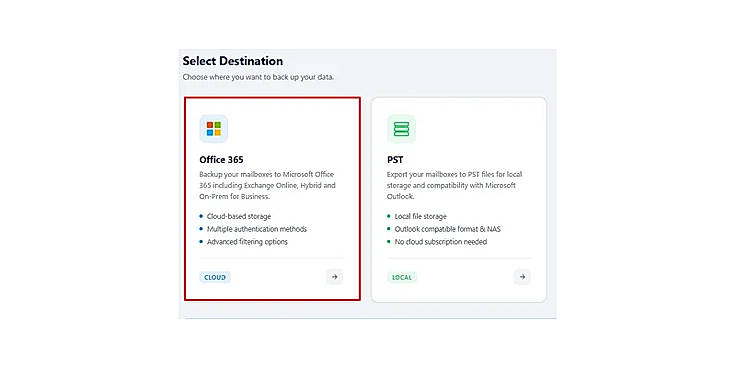This screenshot has height=368, width=736.
Task: Click the "Multiple authentication methods" bullet text
Action: [x=257, y=229]
